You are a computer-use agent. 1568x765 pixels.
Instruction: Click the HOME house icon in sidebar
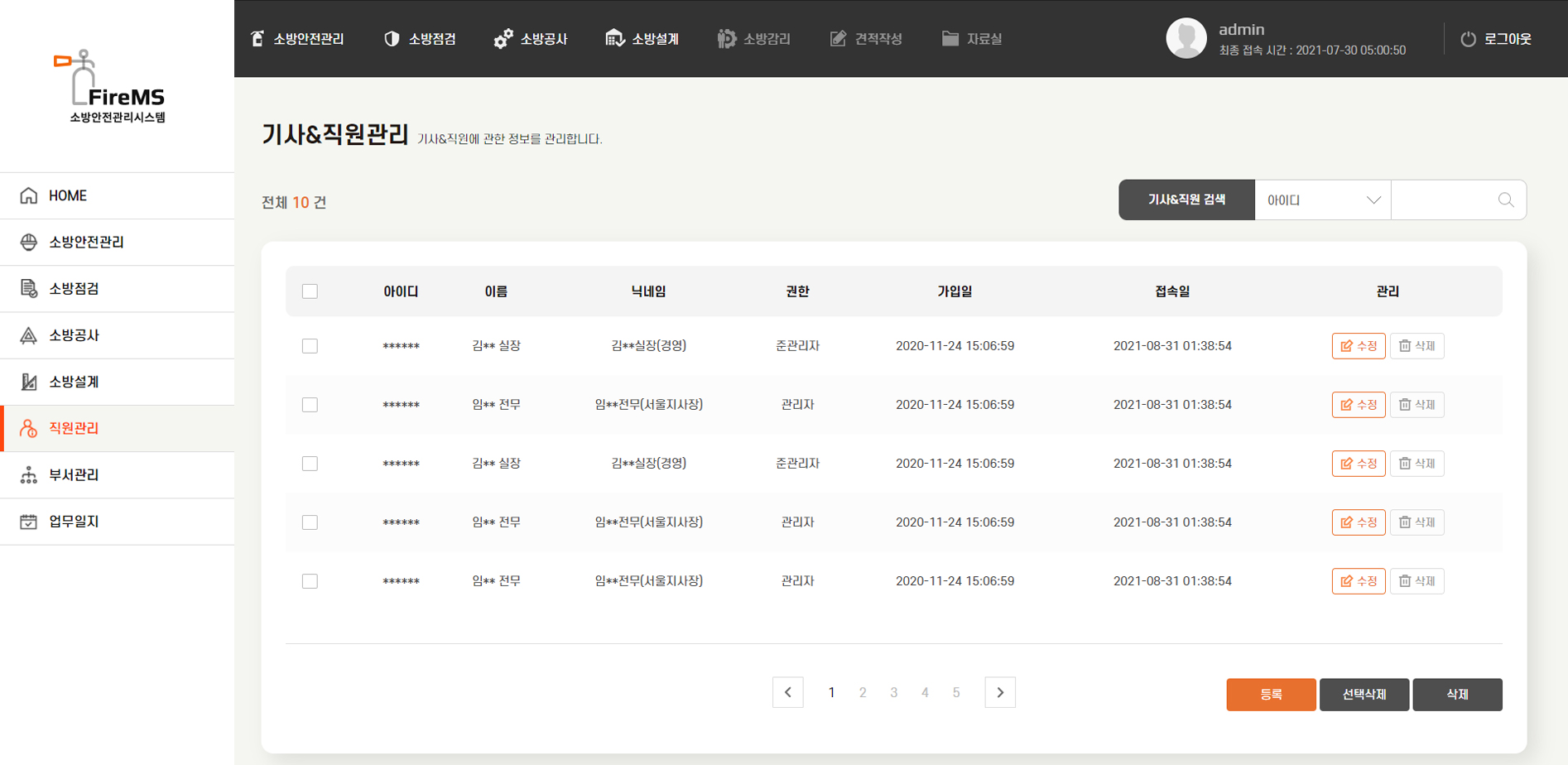coord(29,195)
